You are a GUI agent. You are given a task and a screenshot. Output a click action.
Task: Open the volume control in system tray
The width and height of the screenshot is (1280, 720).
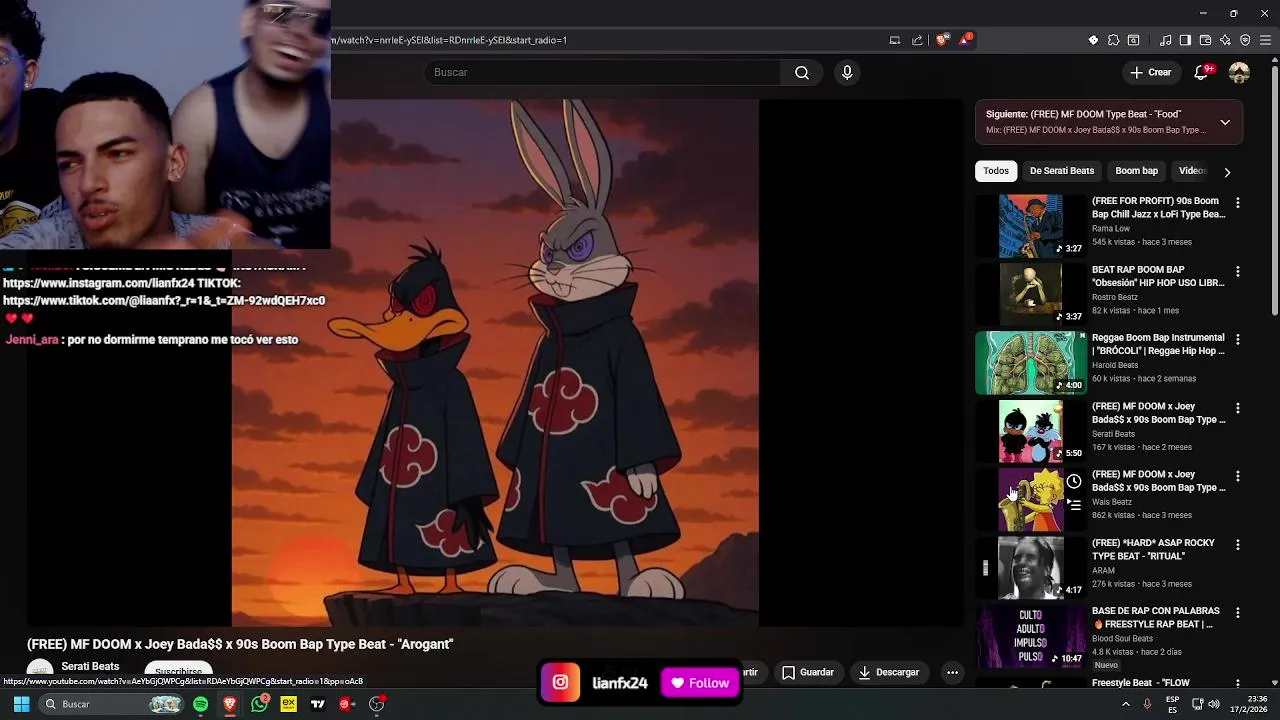click(x=1214, y=704)
